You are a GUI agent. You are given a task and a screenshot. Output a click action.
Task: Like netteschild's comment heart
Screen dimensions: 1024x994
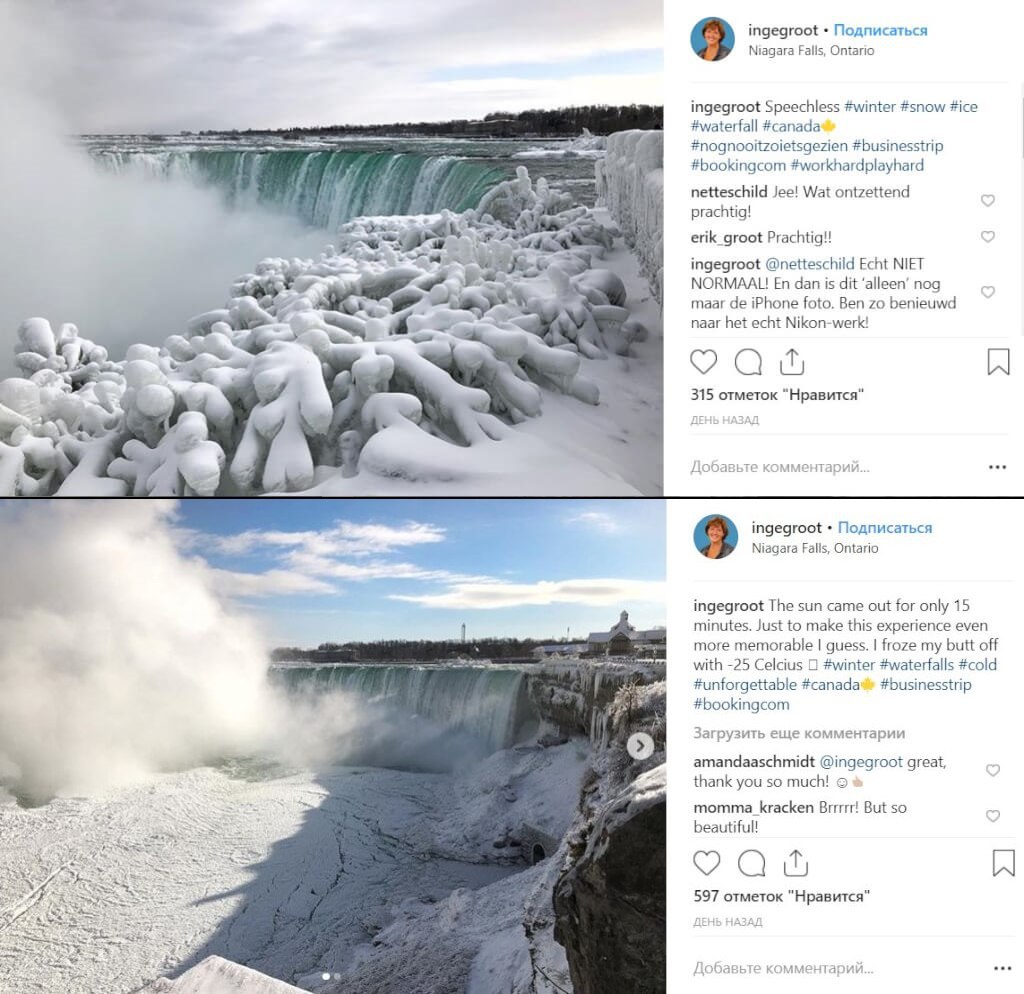point(987,200)
